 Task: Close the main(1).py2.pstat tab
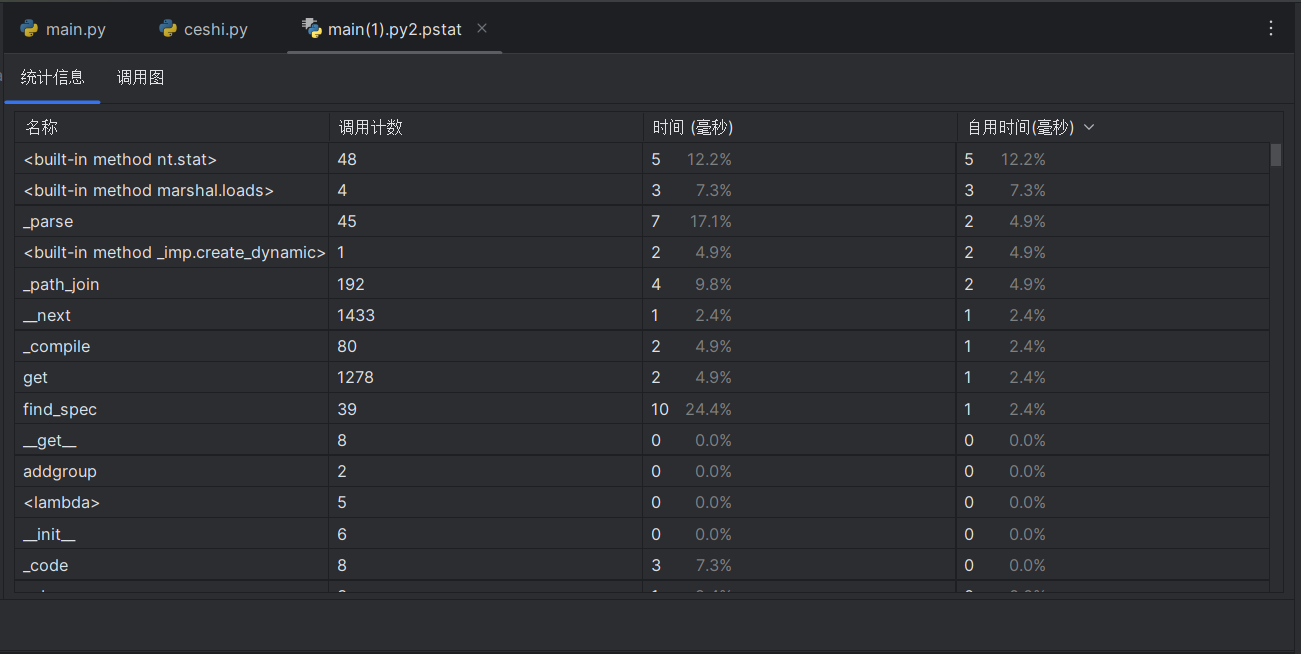(482, 29)
